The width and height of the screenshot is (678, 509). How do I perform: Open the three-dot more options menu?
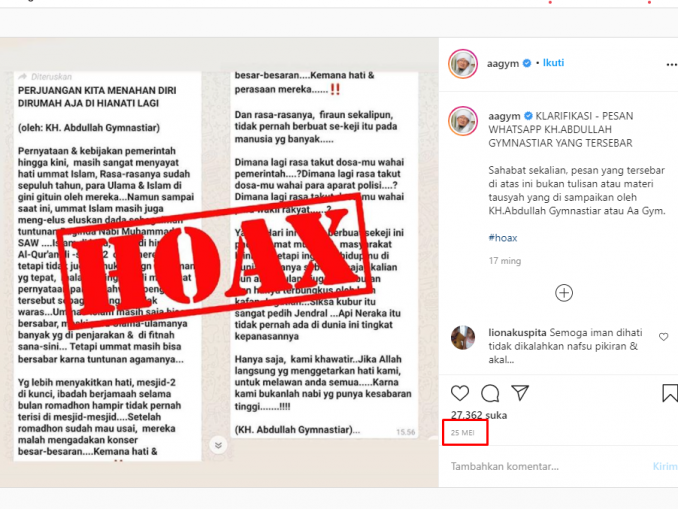[672, 64]
